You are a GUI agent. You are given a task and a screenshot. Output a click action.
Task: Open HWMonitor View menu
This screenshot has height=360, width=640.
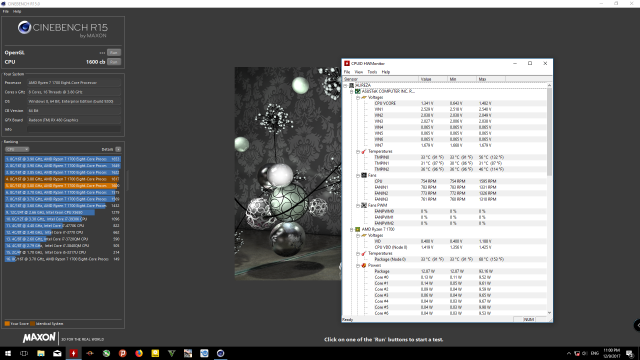[359, 72]
